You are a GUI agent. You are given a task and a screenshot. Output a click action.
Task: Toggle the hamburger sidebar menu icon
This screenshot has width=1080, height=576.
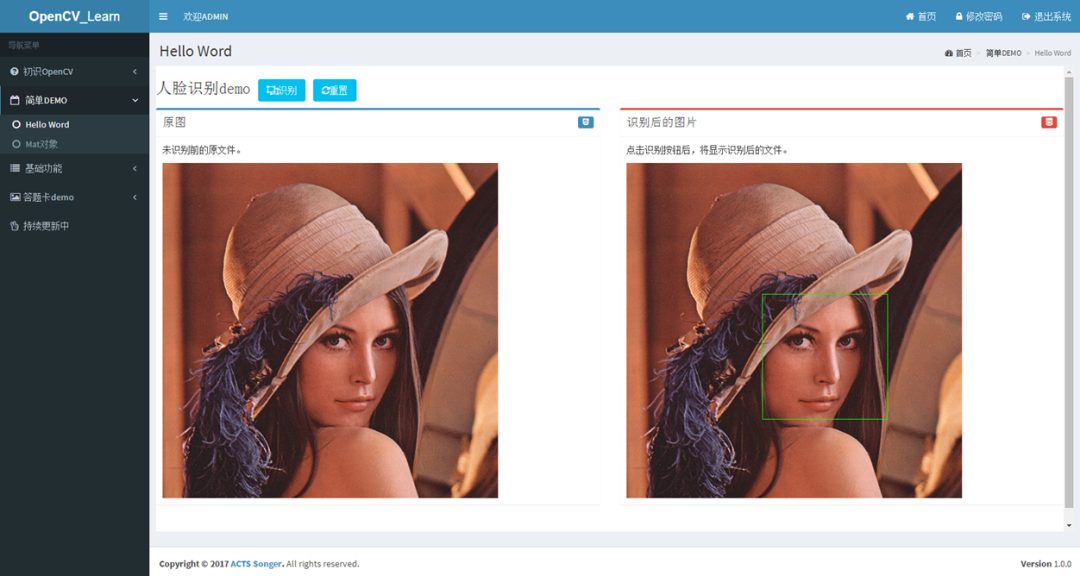coord(163,17)
